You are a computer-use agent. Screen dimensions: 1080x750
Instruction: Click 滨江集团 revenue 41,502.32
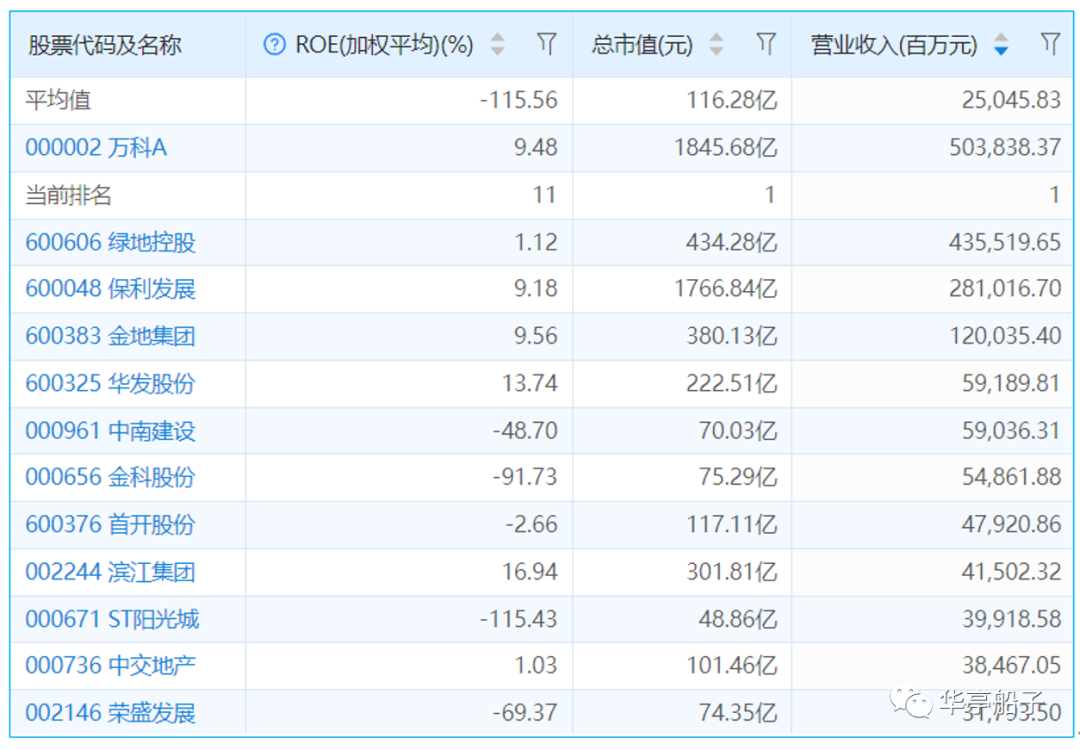point(1011,572)
